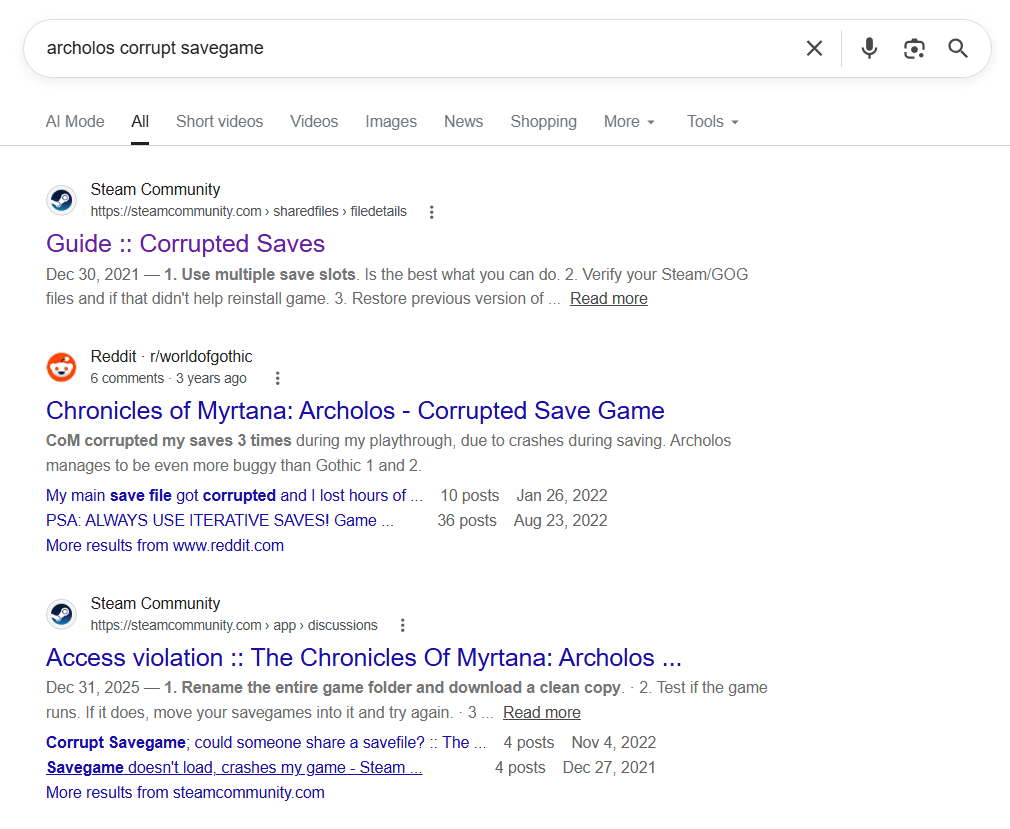Click the '10 posts' count text
Viewport: 1010px width, 829px height.
click(x=470, y=495)
